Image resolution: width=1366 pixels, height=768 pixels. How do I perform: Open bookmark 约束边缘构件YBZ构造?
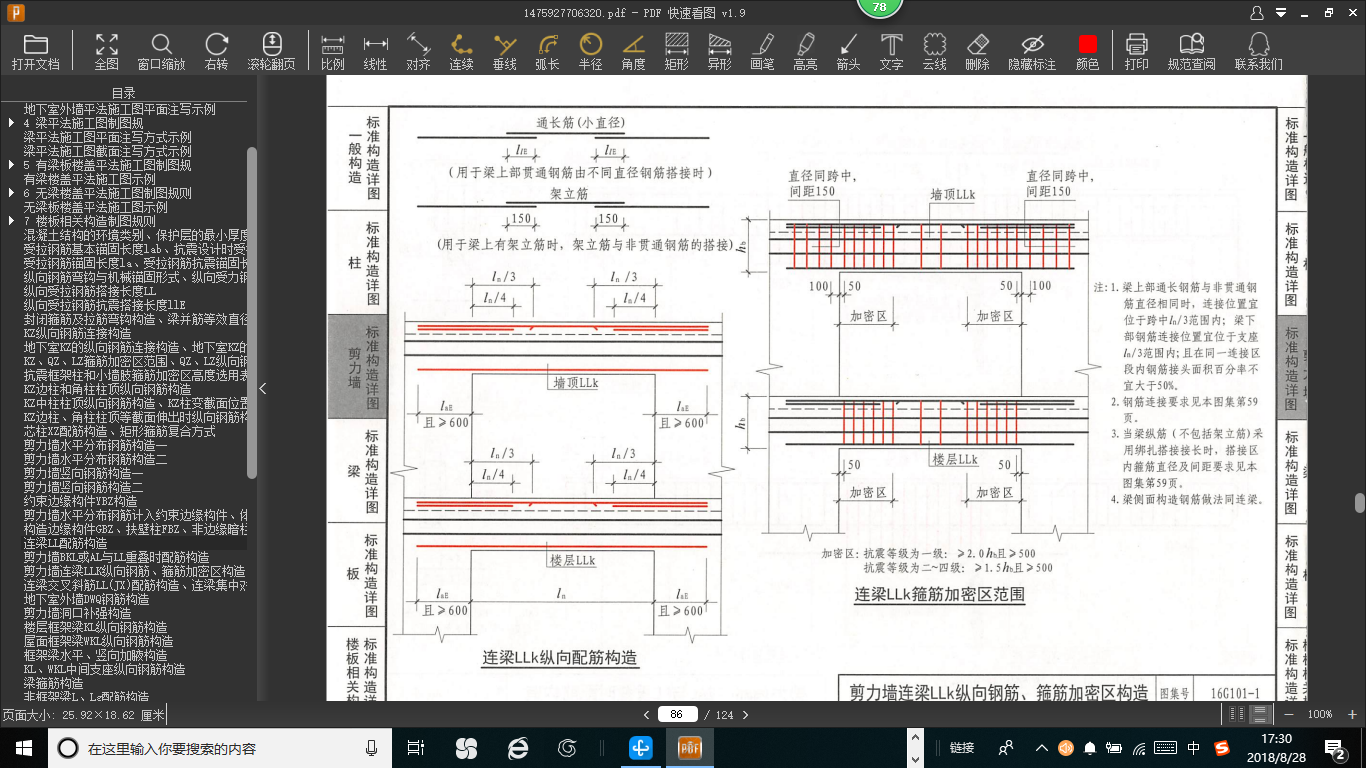[x=81, y=501]
